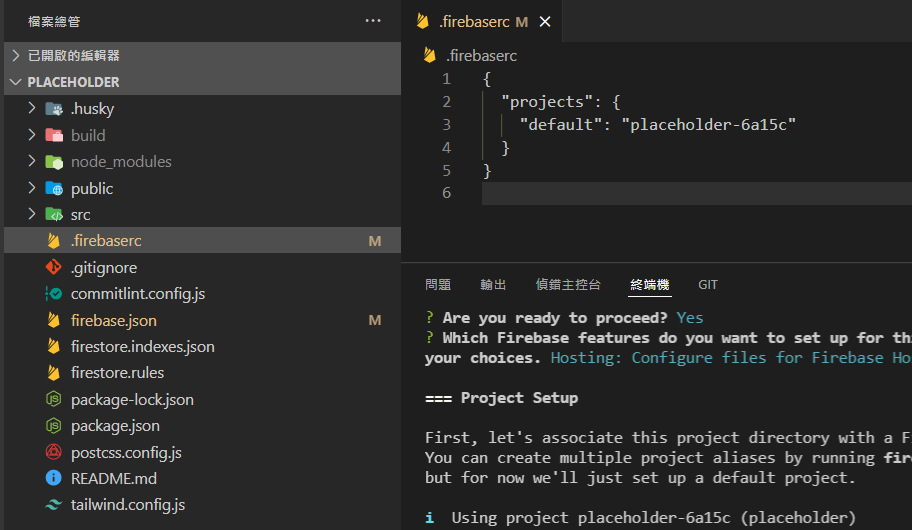Click the firestore.rules Firebase icon

pyautogui.click(x=54, y=373)
